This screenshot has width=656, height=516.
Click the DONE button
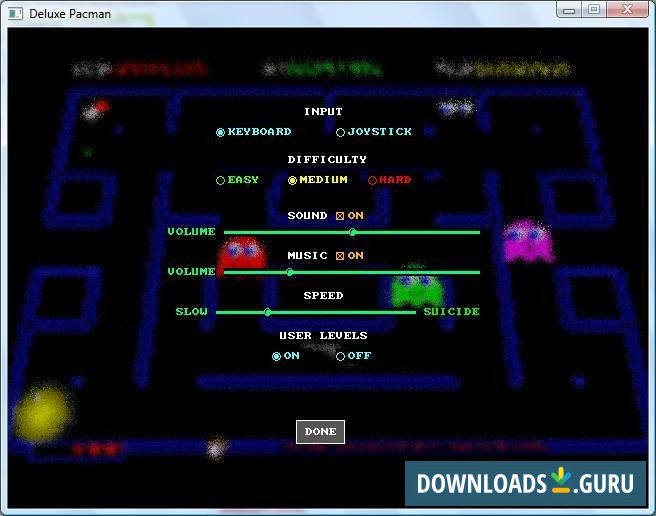click(x=320, y=432)
